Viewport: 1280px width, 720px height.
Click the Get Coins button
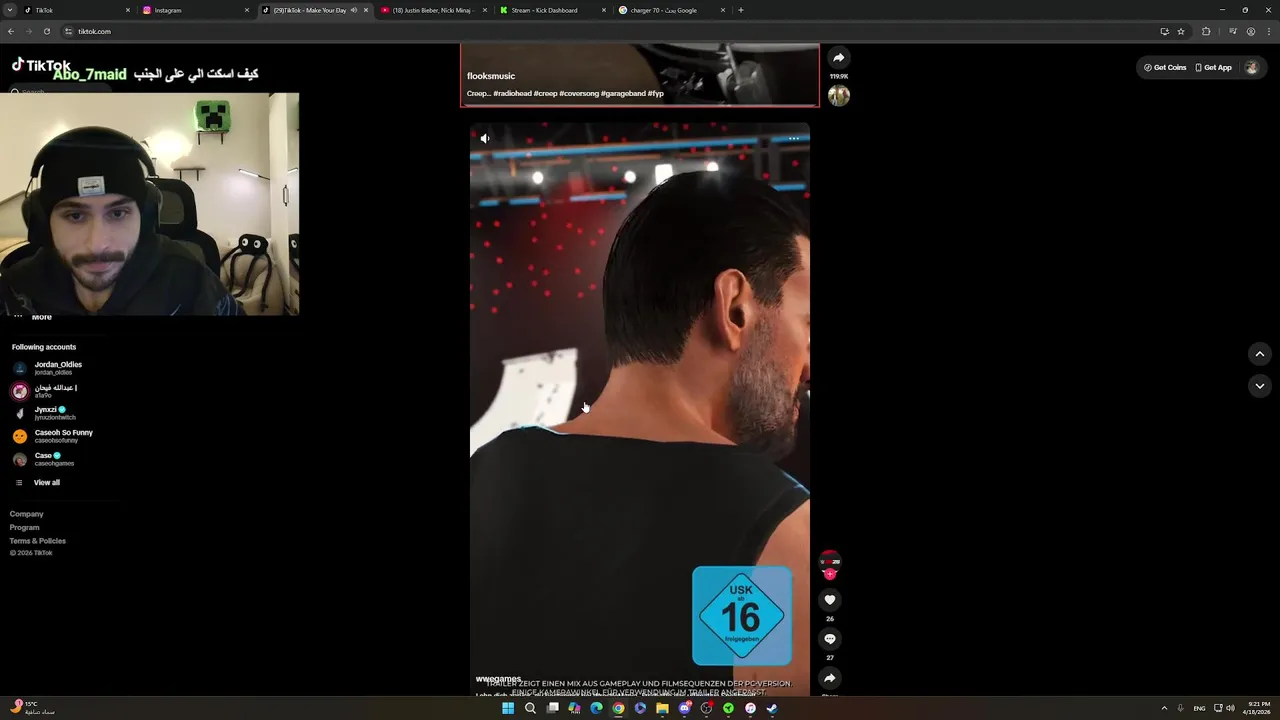click(x=1165, y=68)
